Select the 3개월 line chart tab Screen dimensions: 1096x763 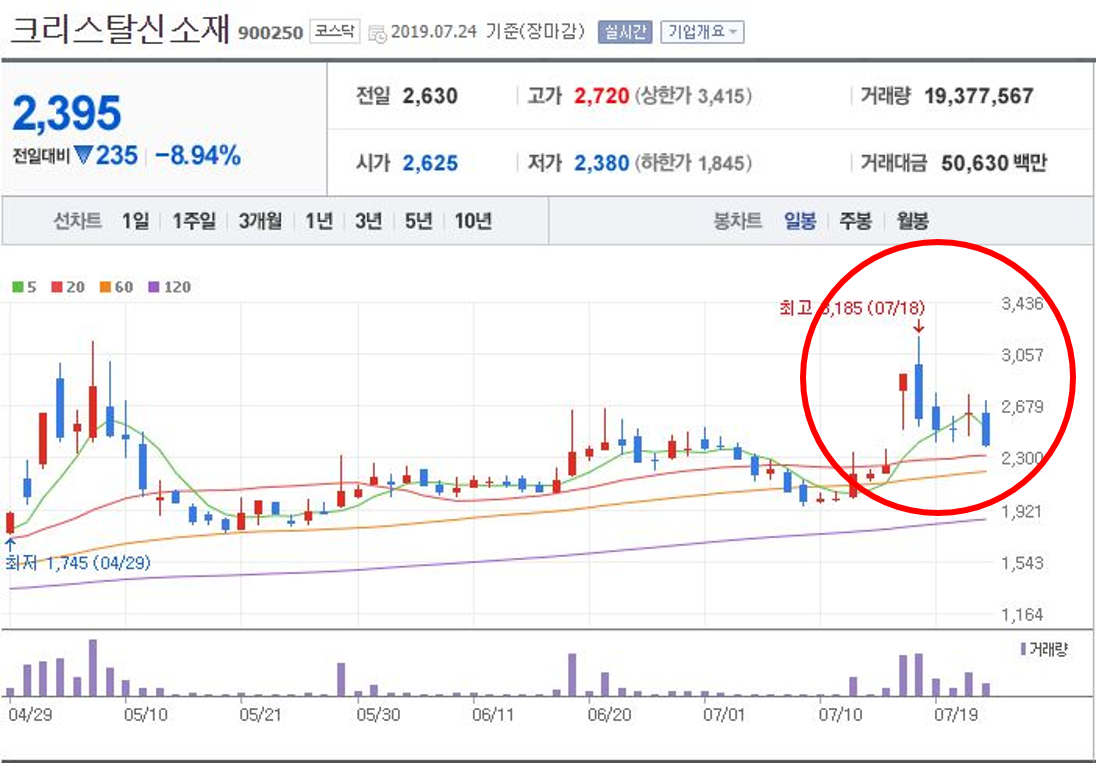click(260, 221)
